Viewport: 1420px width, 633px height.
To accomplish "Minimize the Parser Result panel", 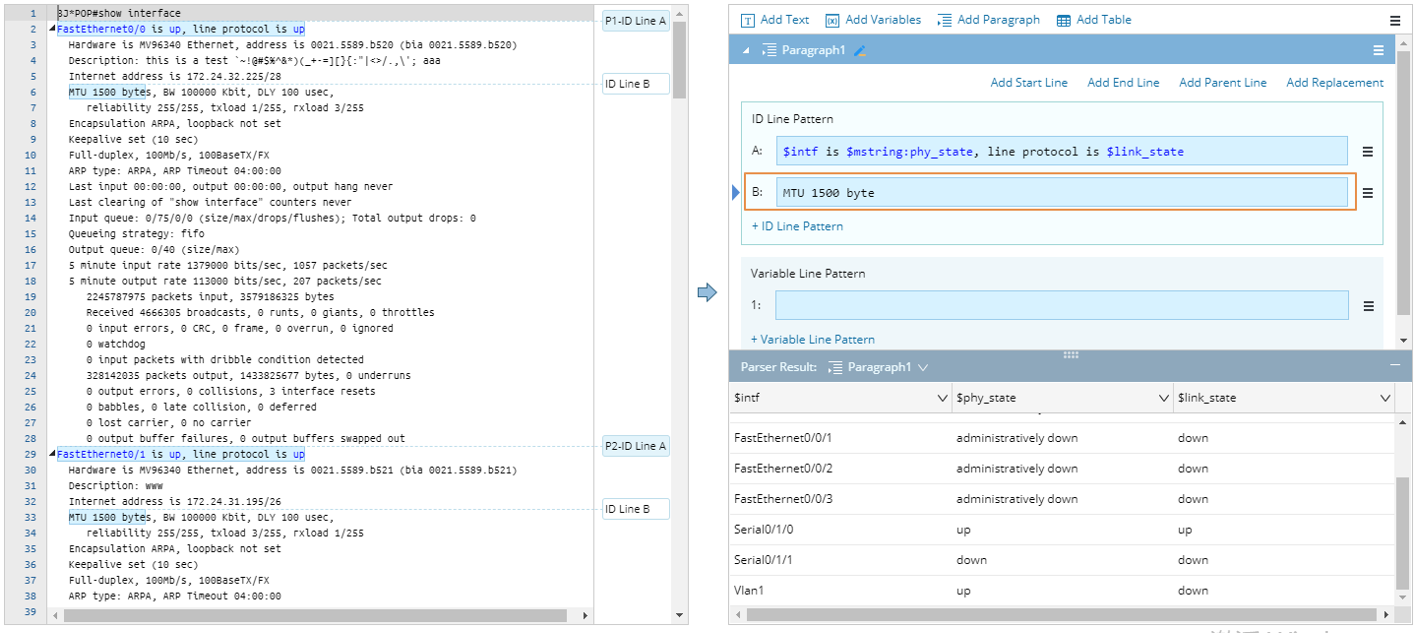I will tap(1395, 366).
